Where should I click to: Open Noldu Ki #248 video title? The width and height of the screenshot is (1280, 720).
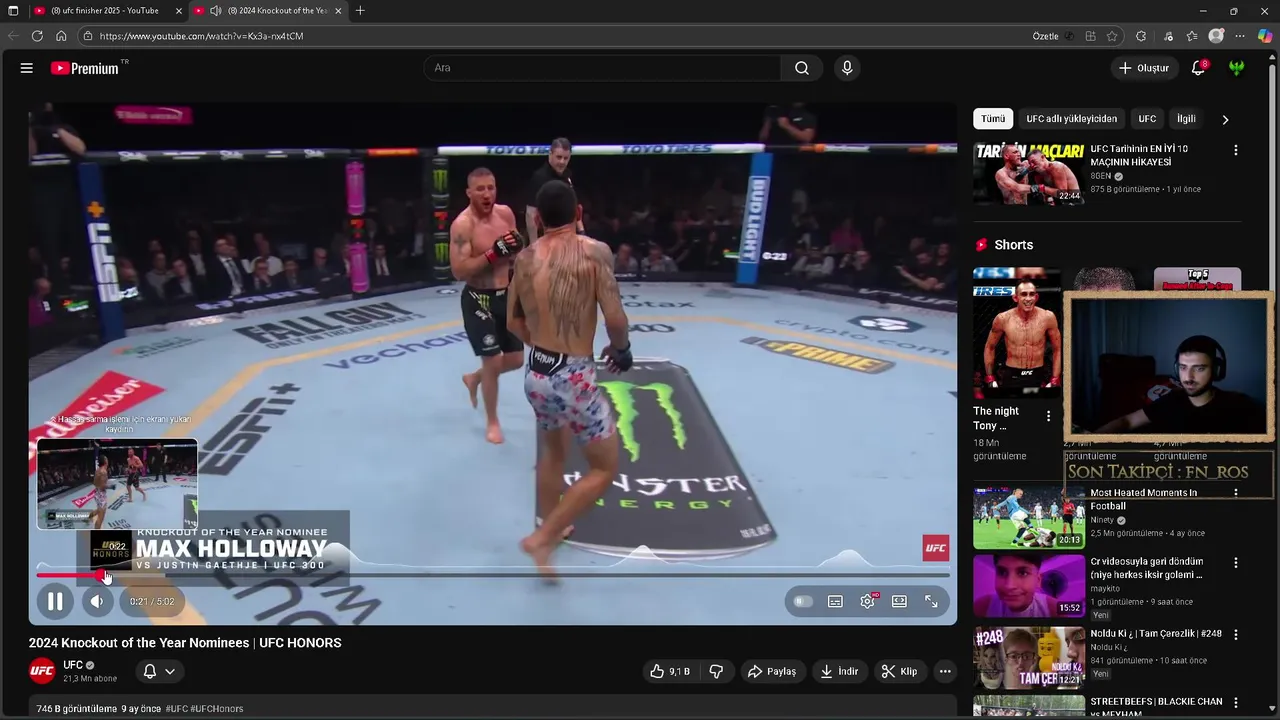click(1156, 634)
